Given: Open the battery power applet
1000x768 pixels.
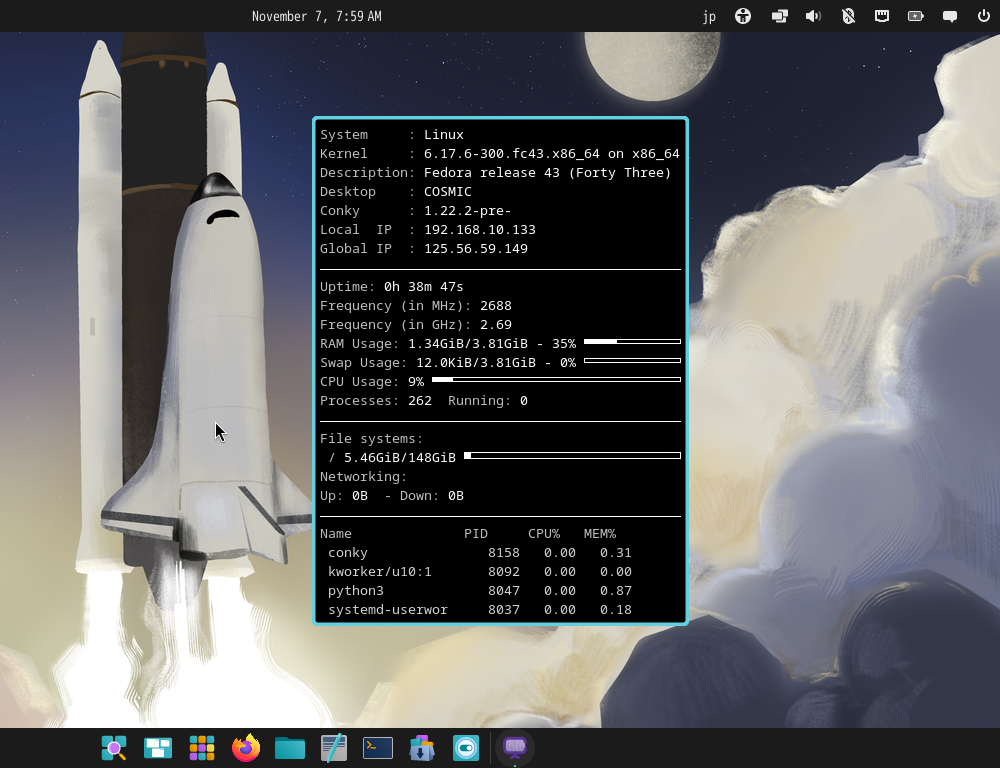Looking at the screenshot, I should [x=916, y=16].
